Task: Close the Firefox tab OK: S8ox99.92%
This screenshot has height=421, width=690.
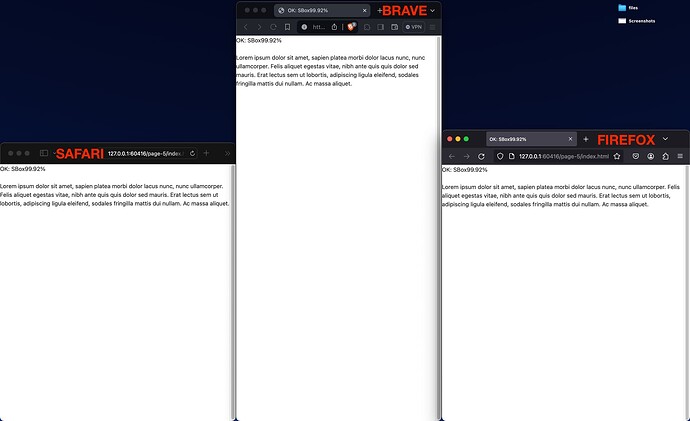Action: pyautogui.click(x=570, y=139)
